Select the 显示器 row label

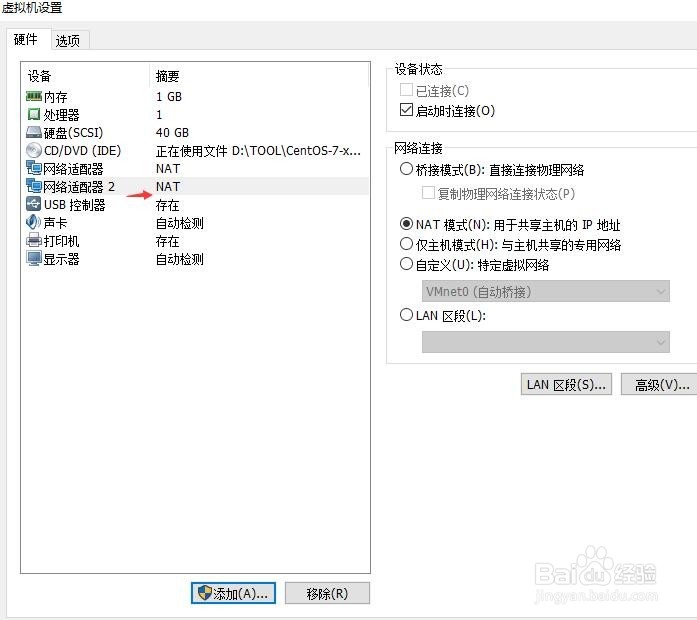(61, 259)
